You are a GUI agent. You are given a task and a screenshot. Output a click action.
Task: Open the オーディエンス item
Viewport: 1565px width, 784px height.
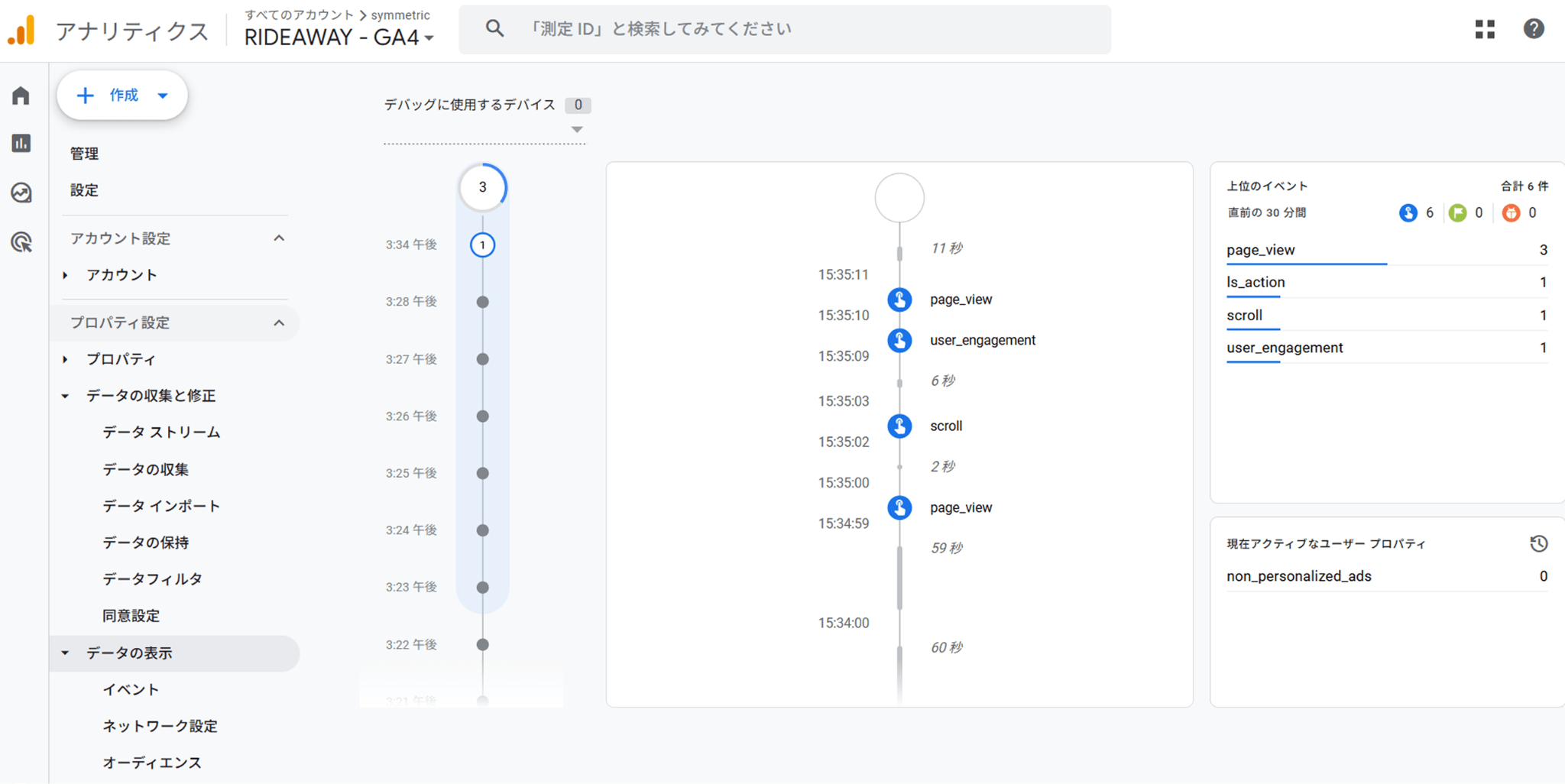152,763
